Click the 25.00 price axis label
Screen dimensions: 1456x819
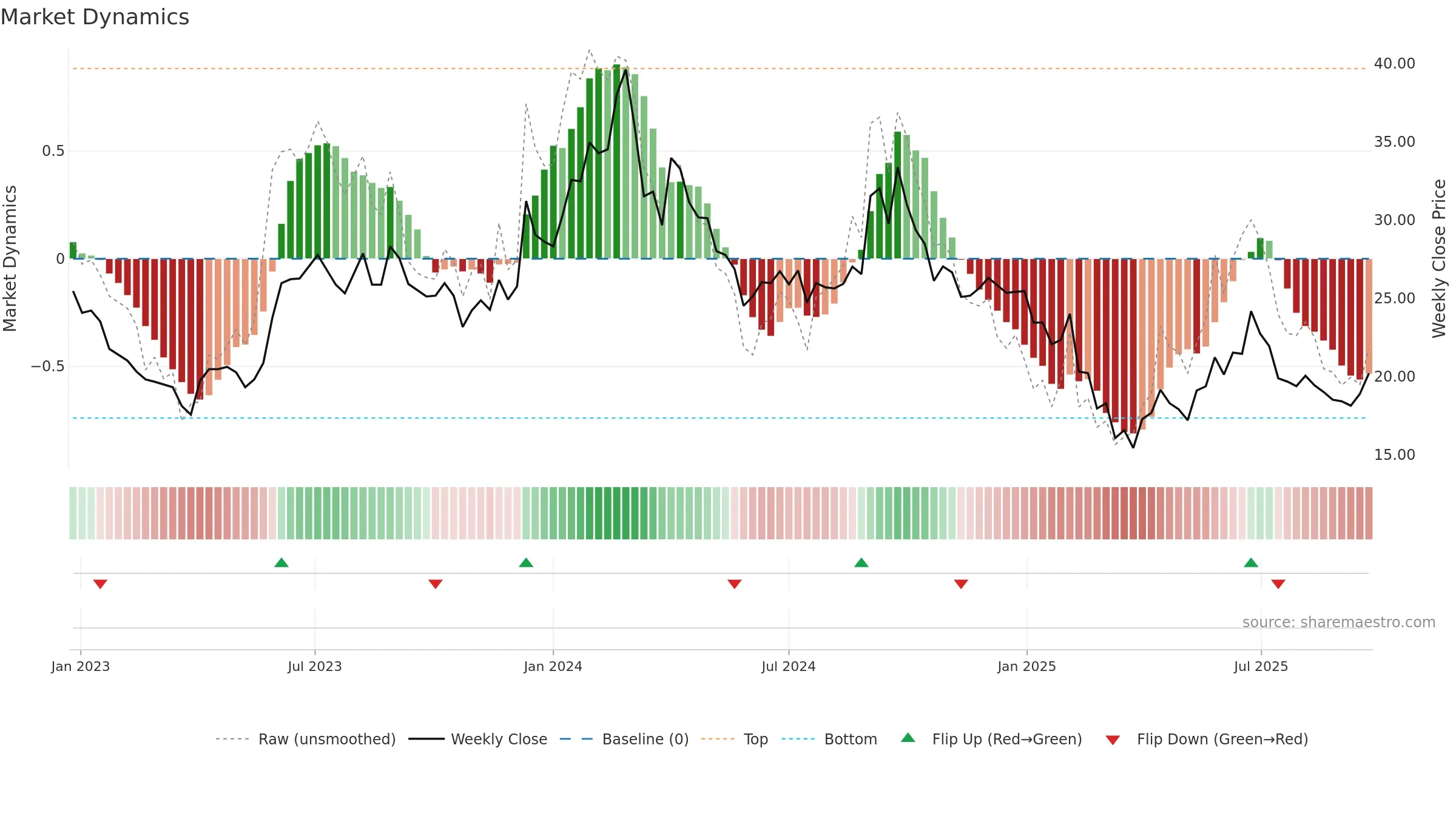tap(1395, 298)
